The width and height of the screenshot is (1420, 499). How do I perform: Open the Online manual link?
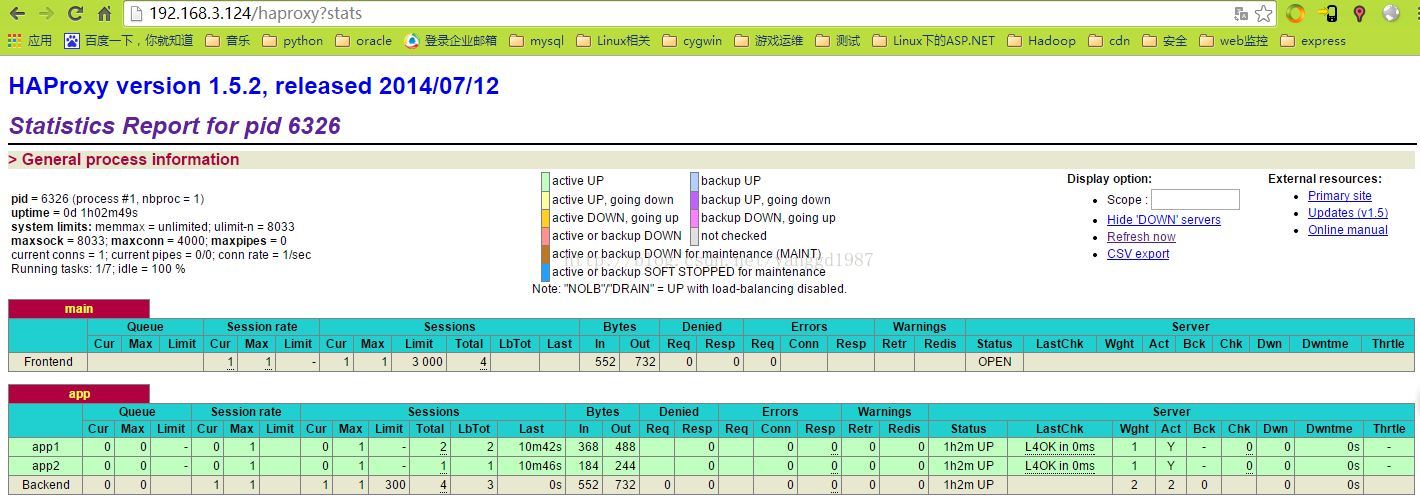tap(1348, 230)
